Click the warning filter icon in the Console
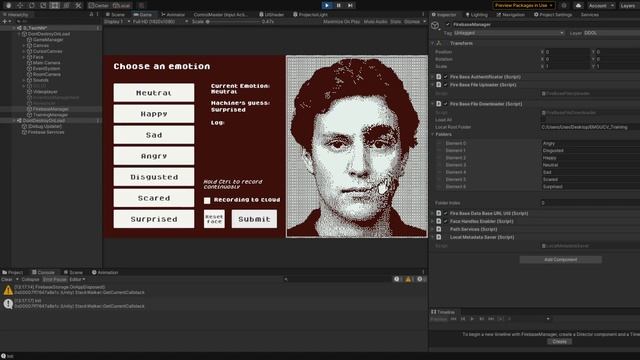 pyautogui.click(x=408, y=279)
